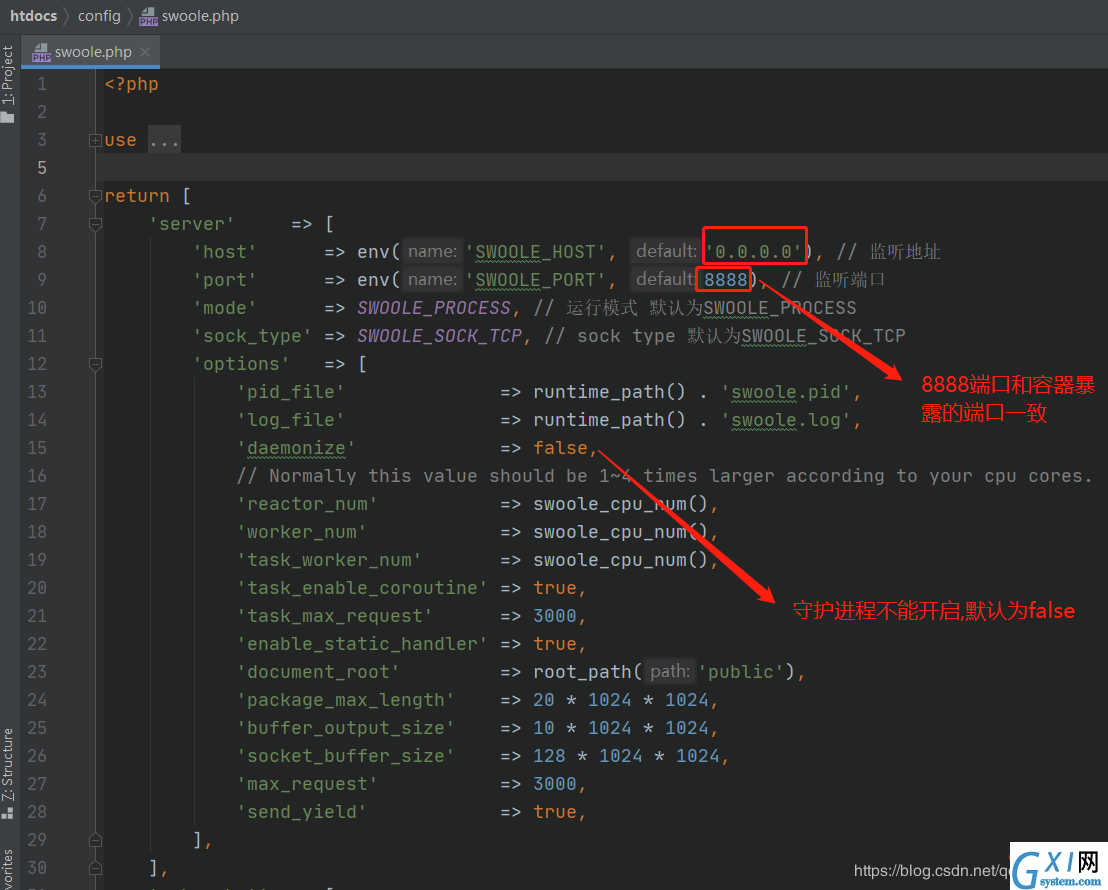Click the PHP file icon in the breadcrumb
Screen dimensions: 1108x890
(148, 16)
